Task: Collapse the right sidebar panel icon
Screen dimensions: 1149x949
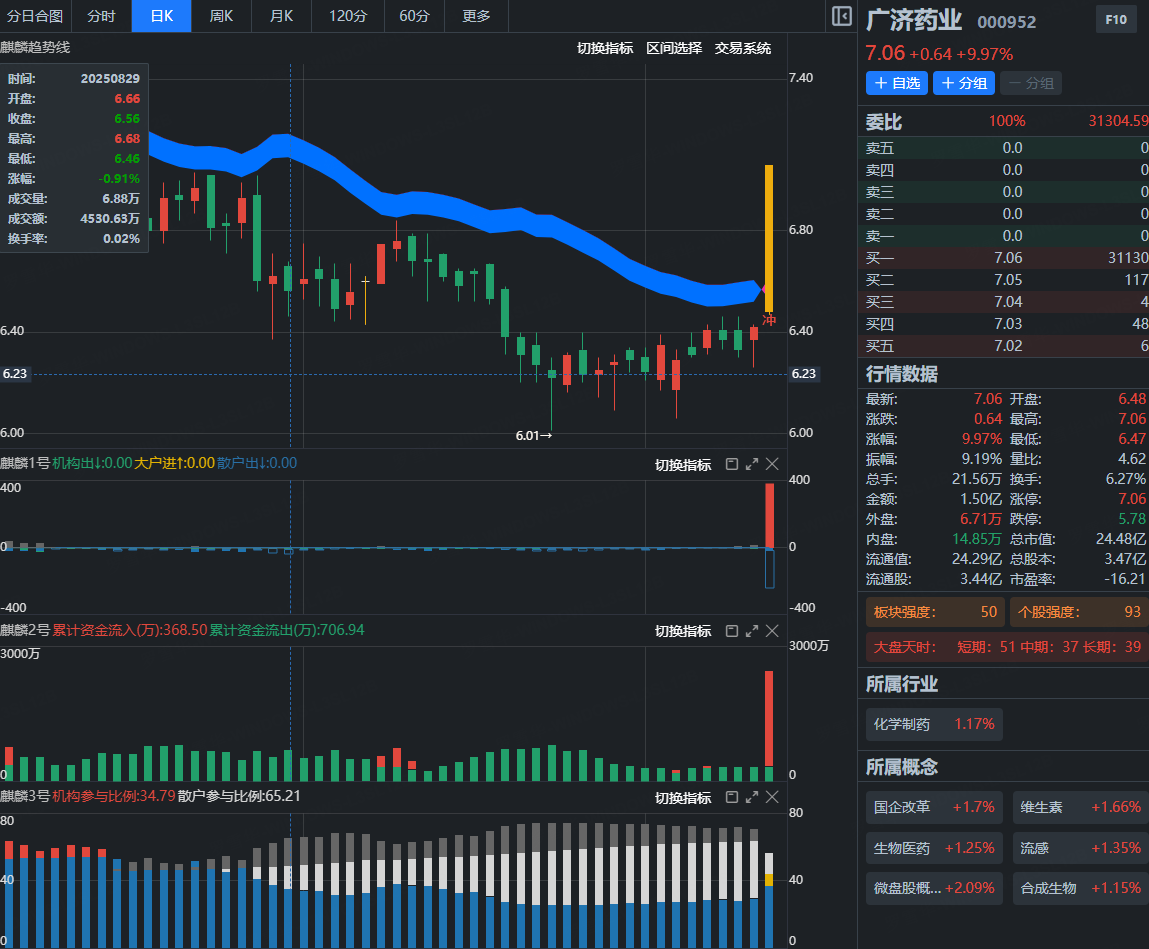Action: coord(842,16)
